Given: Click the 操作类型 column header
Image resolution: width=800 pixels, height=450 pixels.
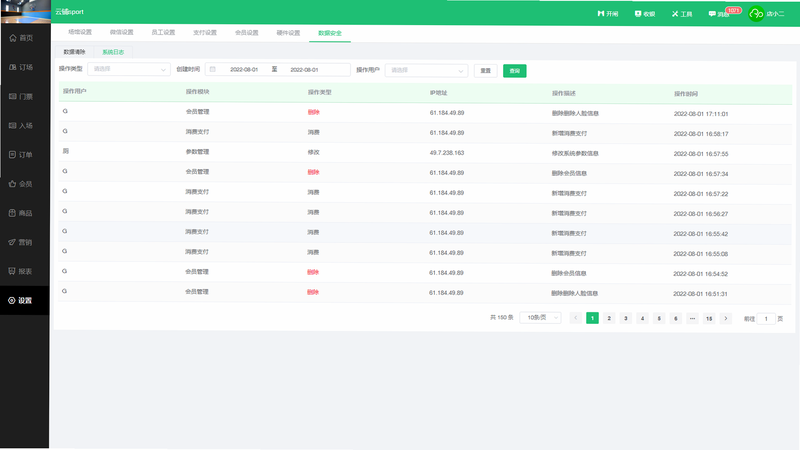Looking at the screenshot, I should [319, 92].
